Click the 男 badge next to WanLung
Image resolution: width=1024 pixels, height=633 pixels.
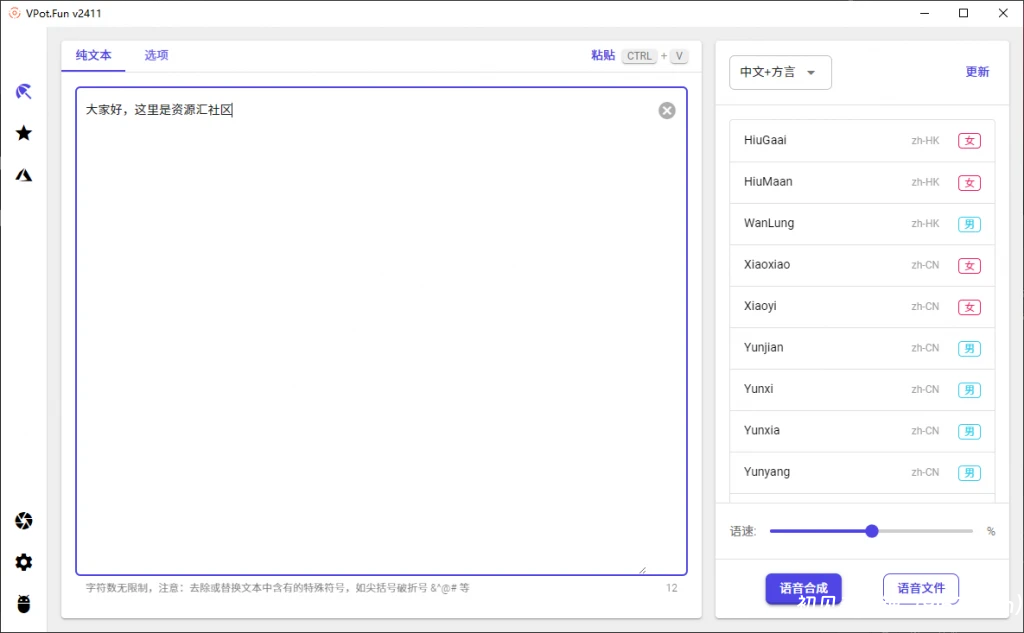[x=969, y=224]
